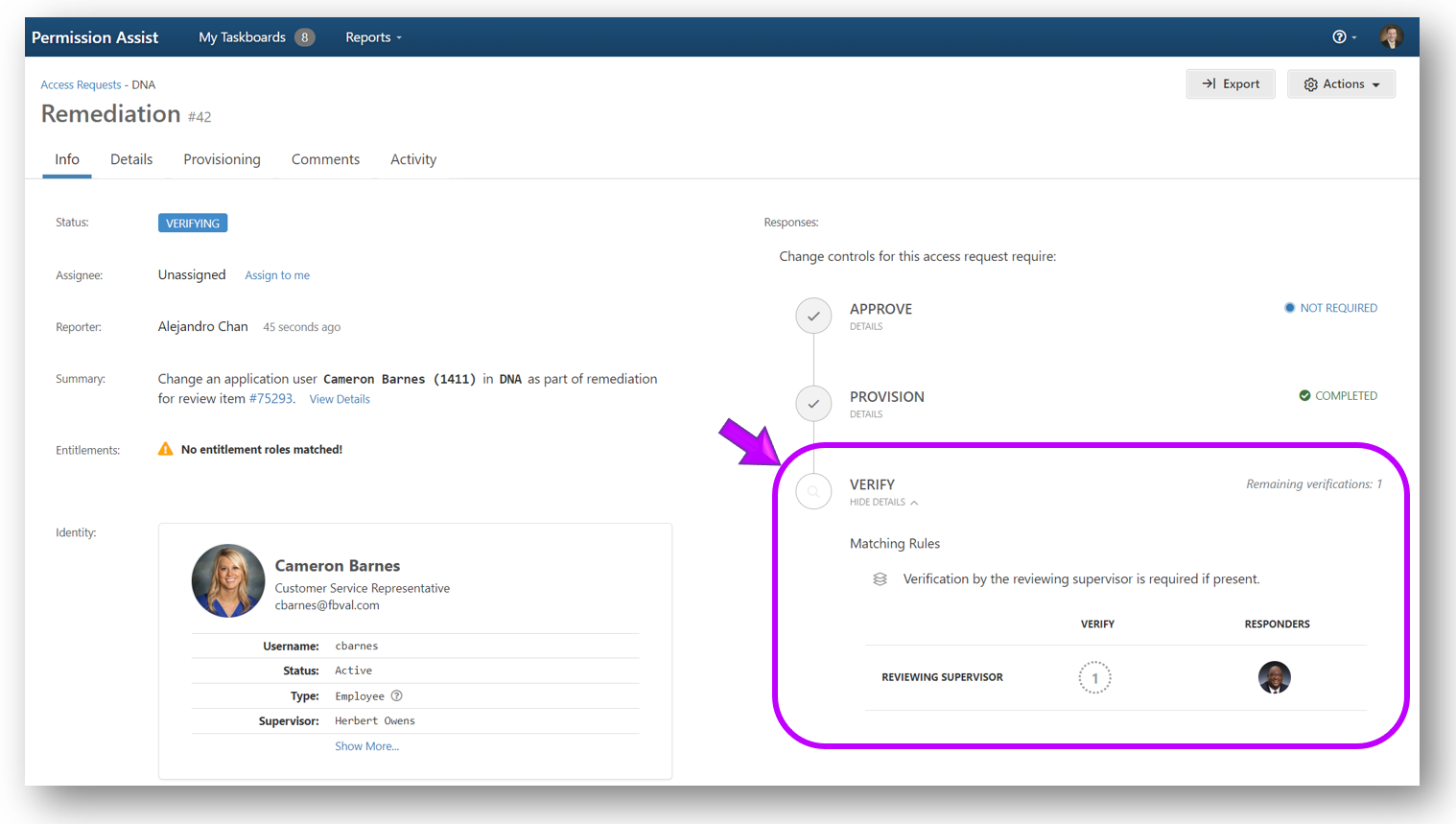
Task: Click the Provision step checkmark circle
Action: (x=813, y=404)
